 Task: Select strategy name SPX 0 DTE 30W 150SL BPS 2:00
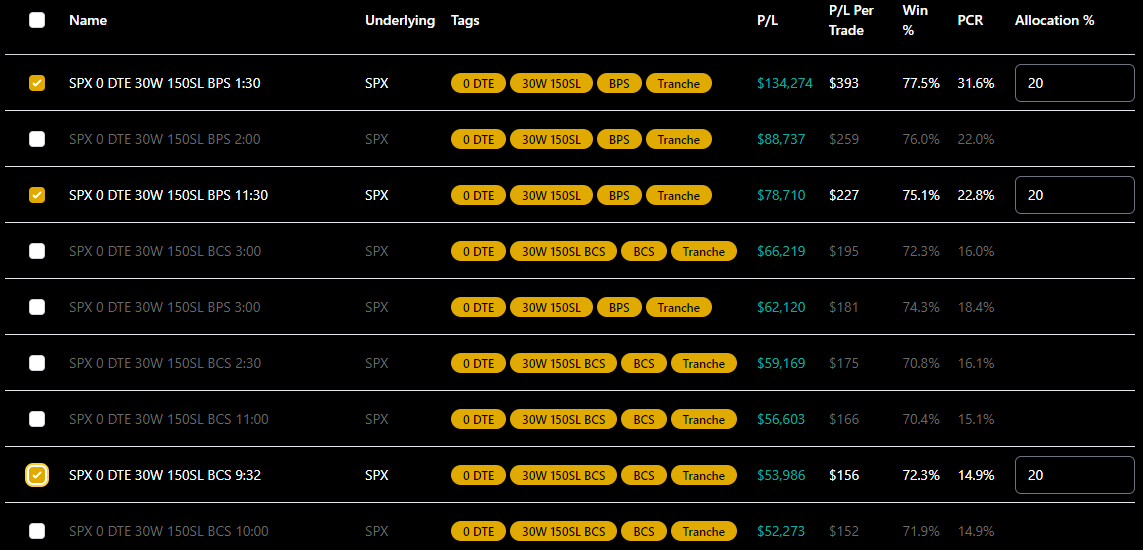click(165, 139)
